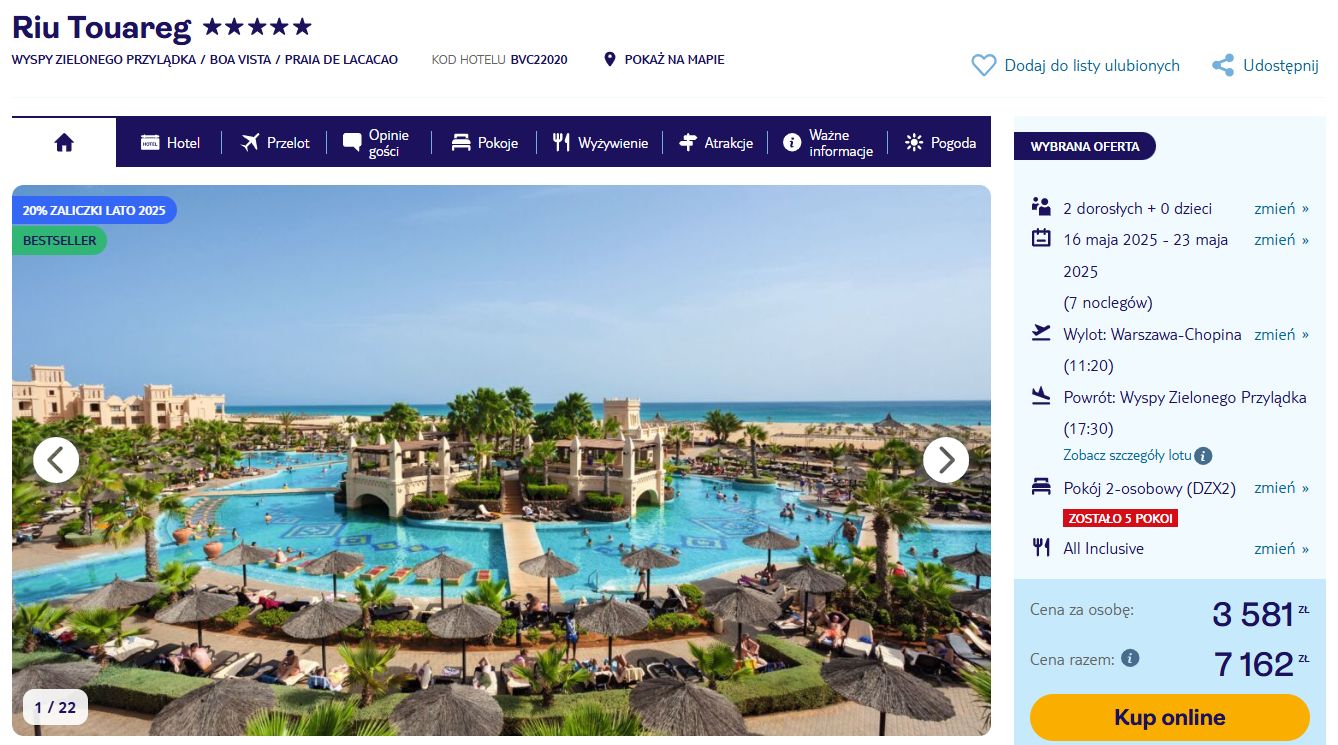The width and height of the screenshot is (1338, 745).
Task: Click the main hotel pool photo
Action: coord(501,460)
